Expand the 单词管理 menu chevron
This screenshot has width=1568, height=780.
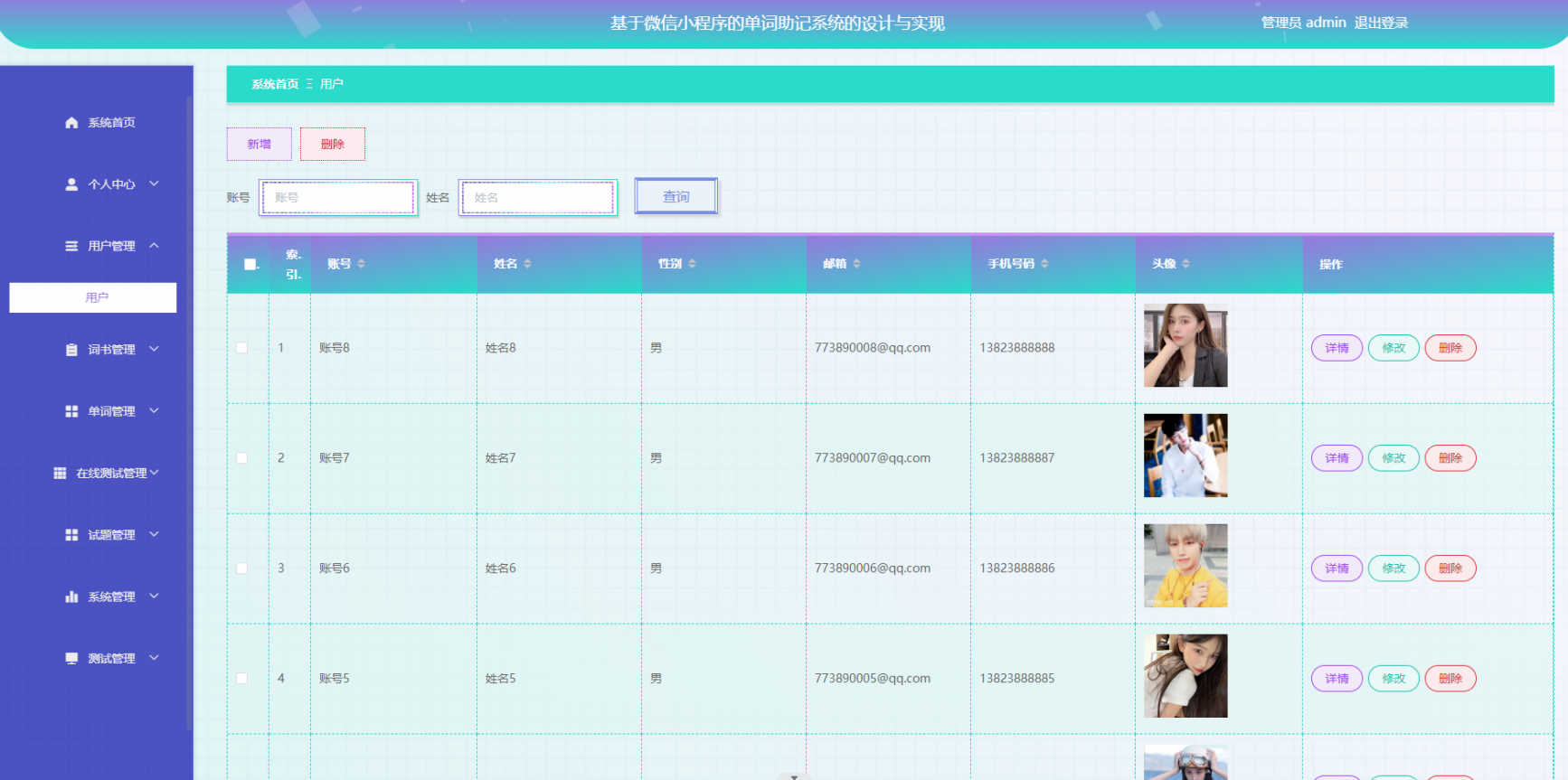(x=154, y=410)
